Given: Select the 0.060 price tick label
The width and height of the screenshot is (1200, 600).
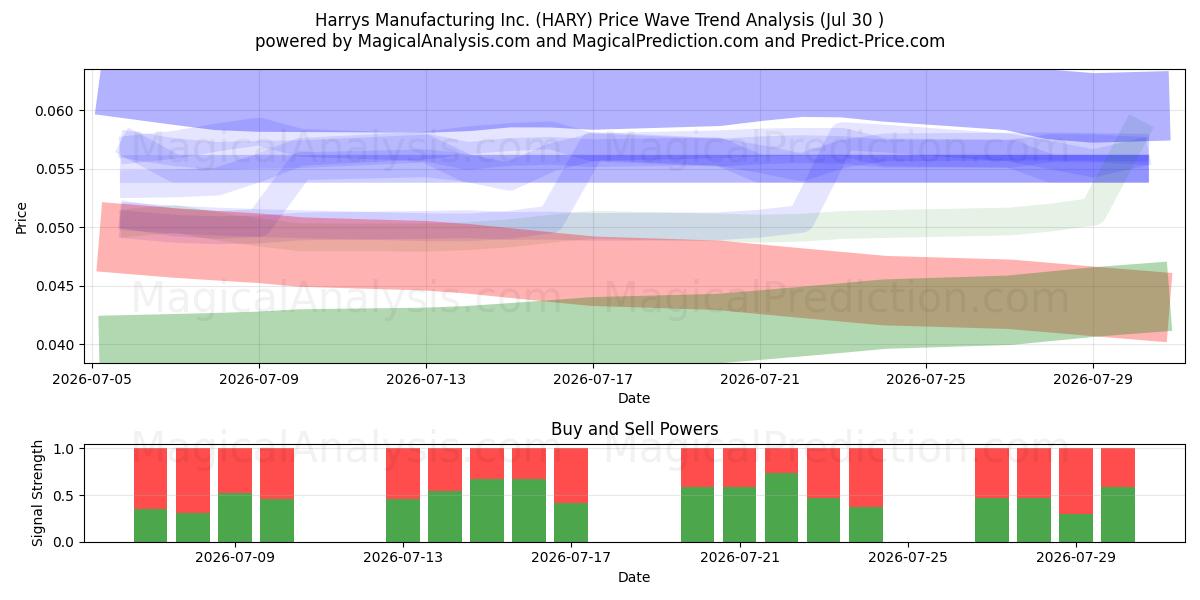Looking at the screenshot, I should click(x=56, y=111).
